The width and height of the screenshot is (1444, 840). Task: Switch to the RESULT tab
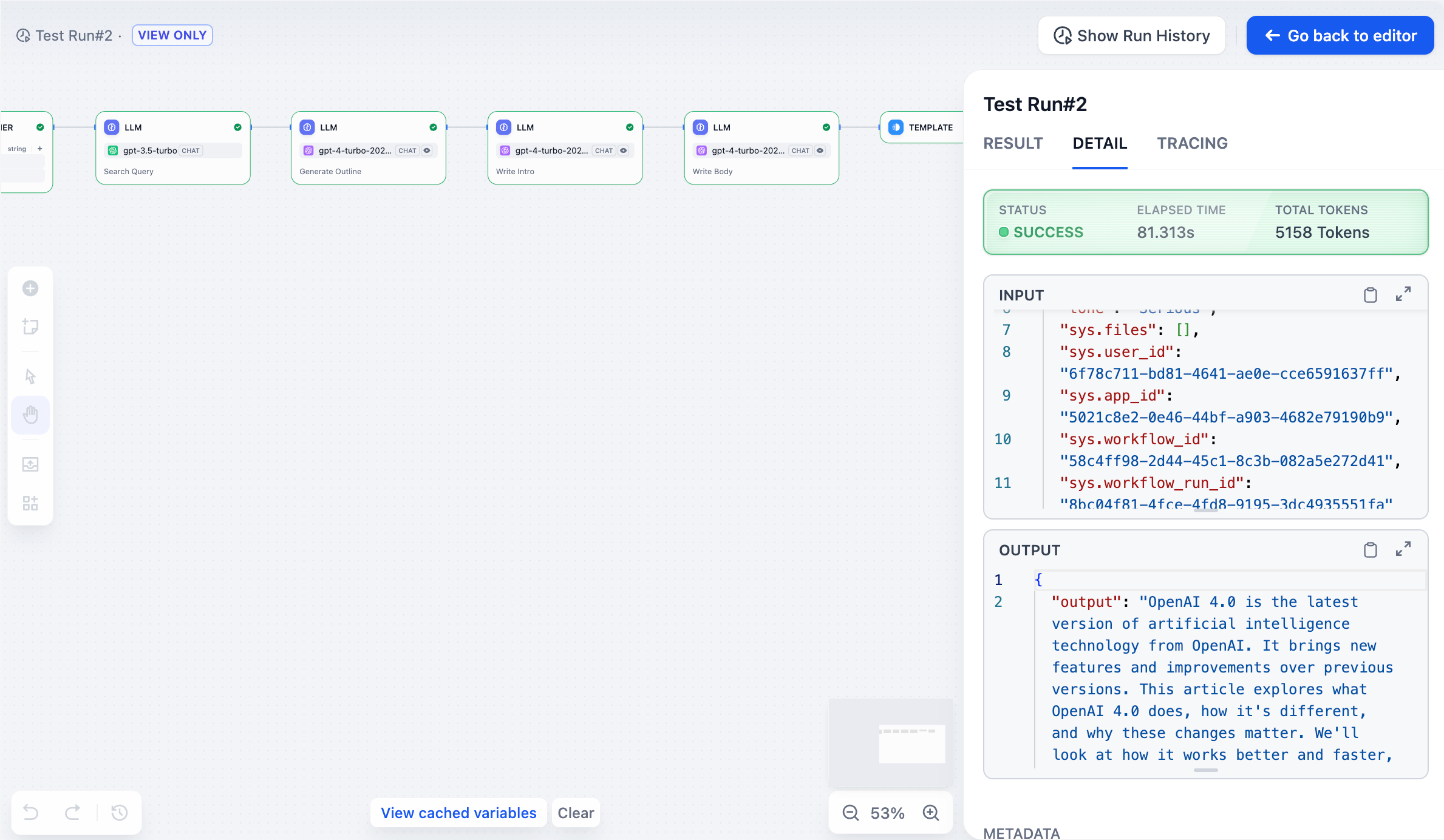tap(1013, 143)
